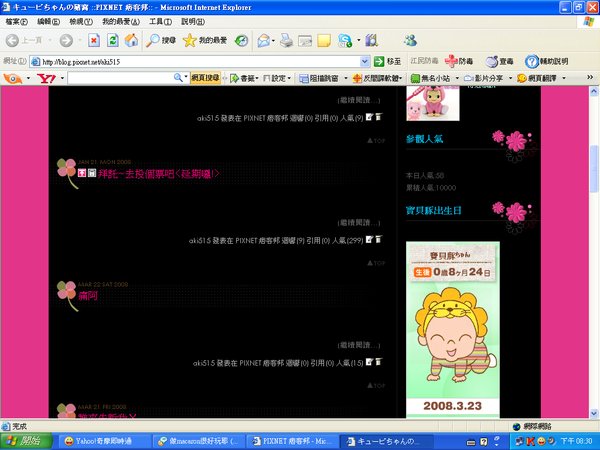Click the orange eye toolbar logo

click(13, 78)
